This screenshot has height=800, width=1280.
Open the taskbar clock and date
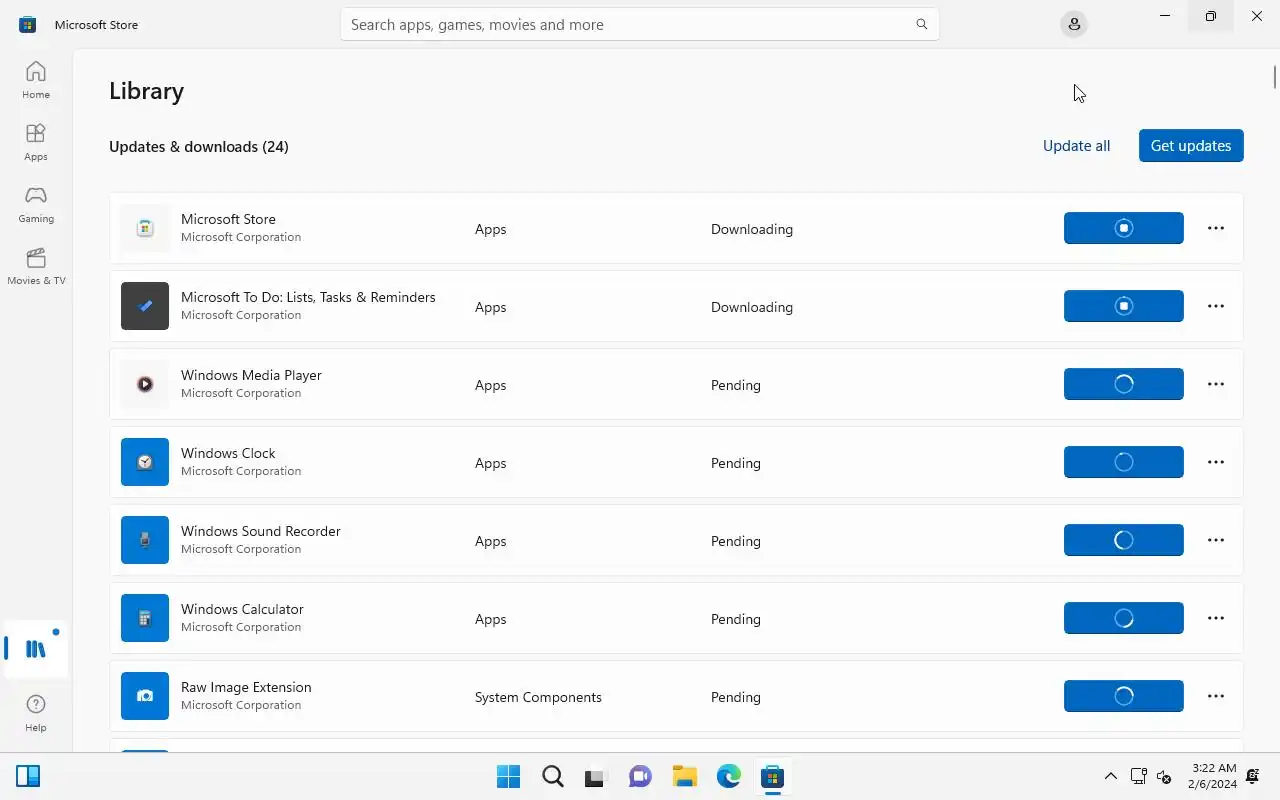click(x=1213, y=776)
